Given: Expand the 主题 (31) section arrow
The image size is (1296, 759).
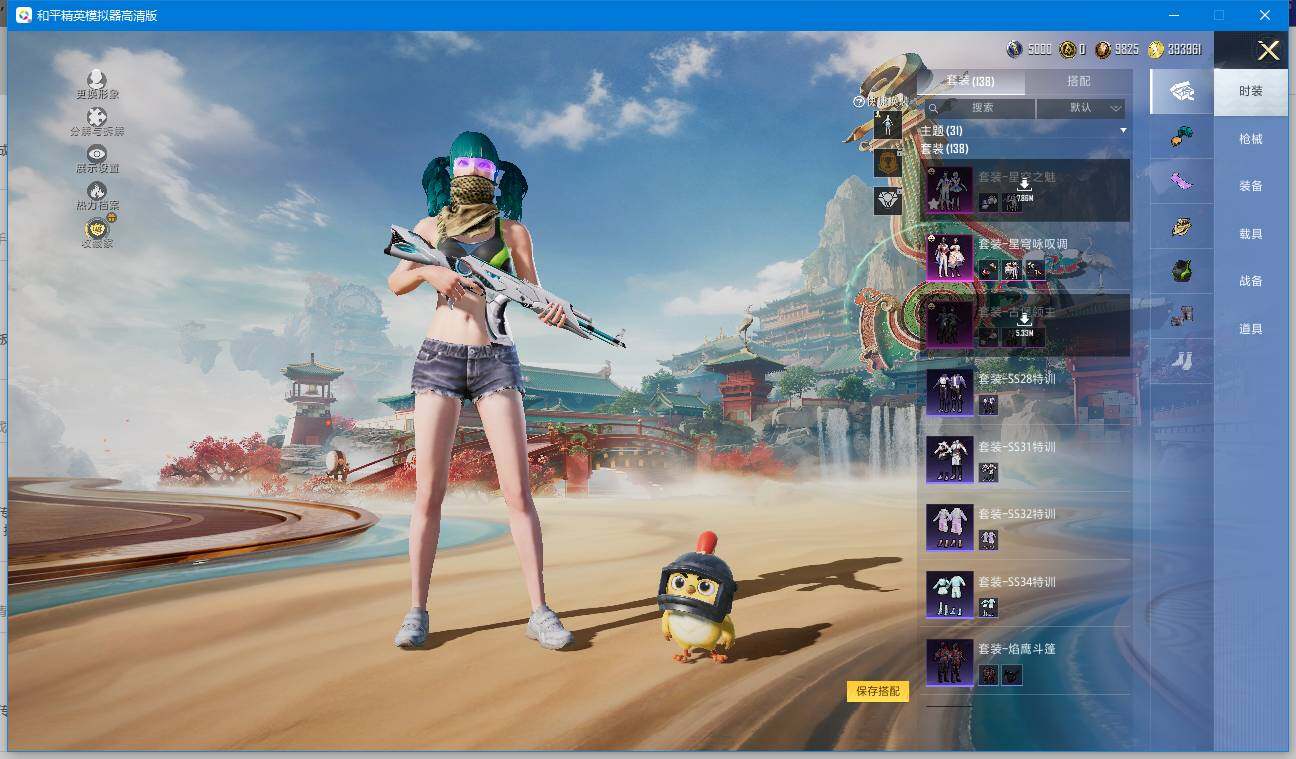Looking at the screenshot, I should pos(1123,131).
